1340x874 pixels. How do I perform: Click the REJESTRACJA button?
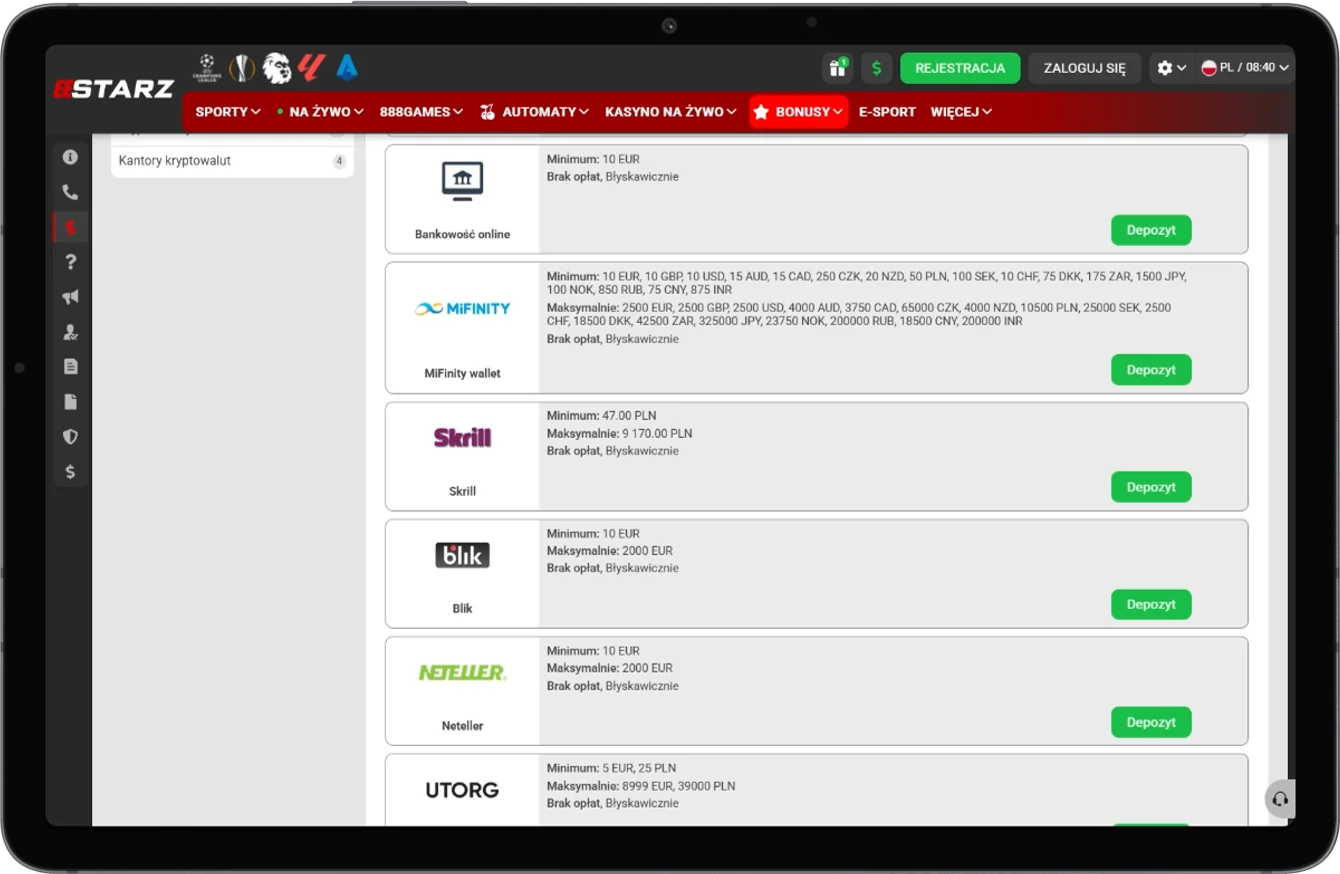click(x=960, y=68)
